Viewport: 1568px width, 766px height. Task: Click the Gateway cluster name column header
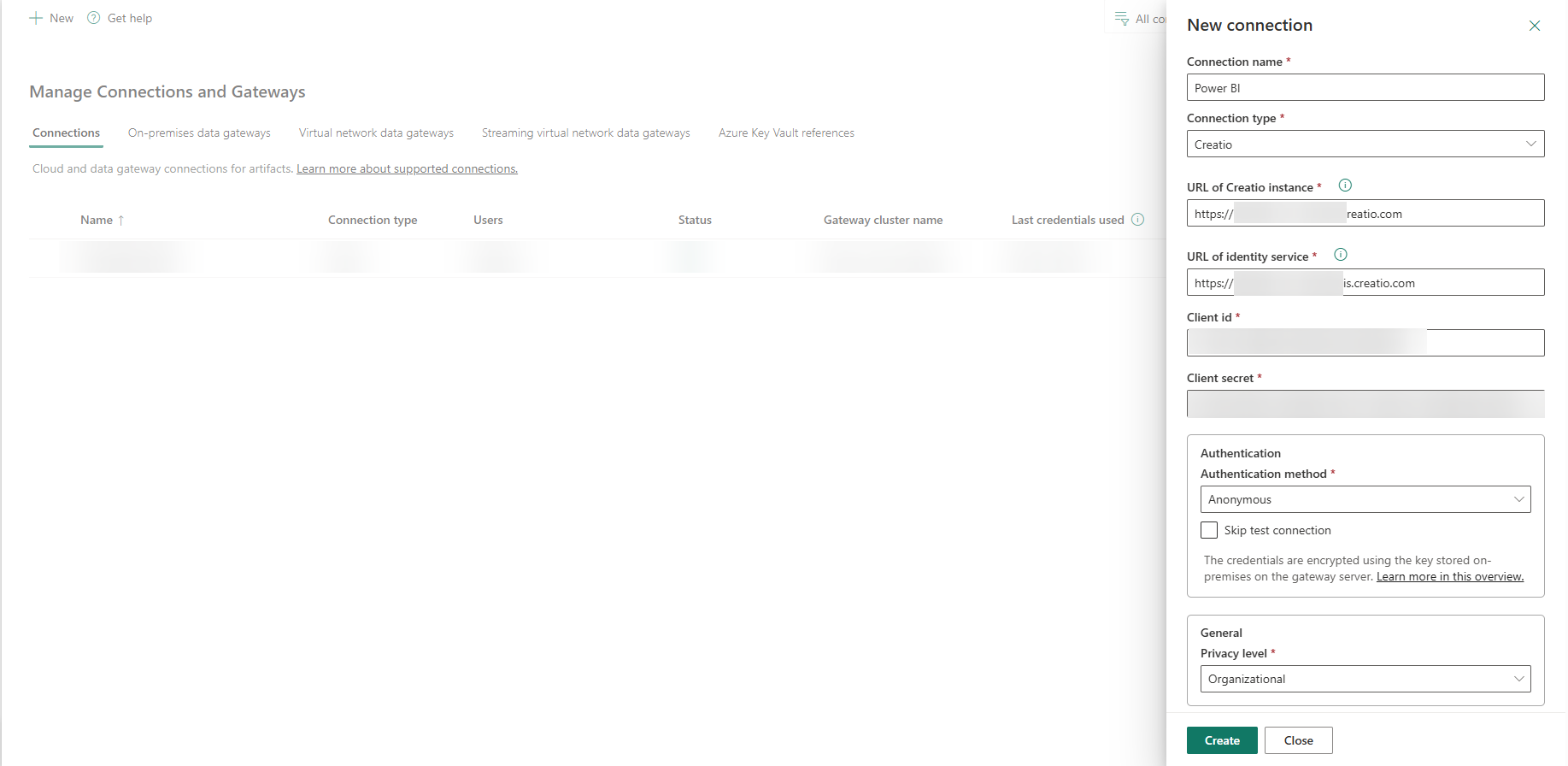pos(884,220)
